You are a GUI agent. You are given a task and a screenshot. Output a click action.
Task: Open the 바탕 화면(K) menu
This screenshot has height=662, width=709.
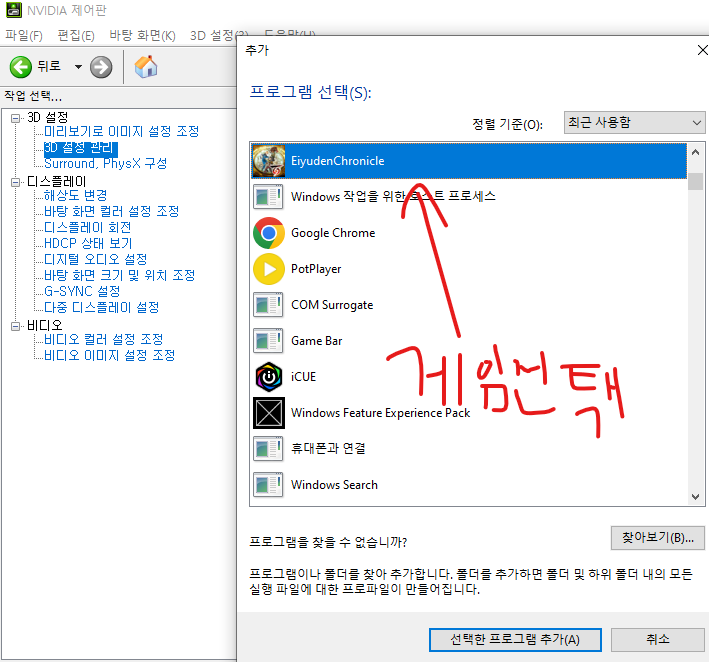pyautogui.click(x=142, y=36)
